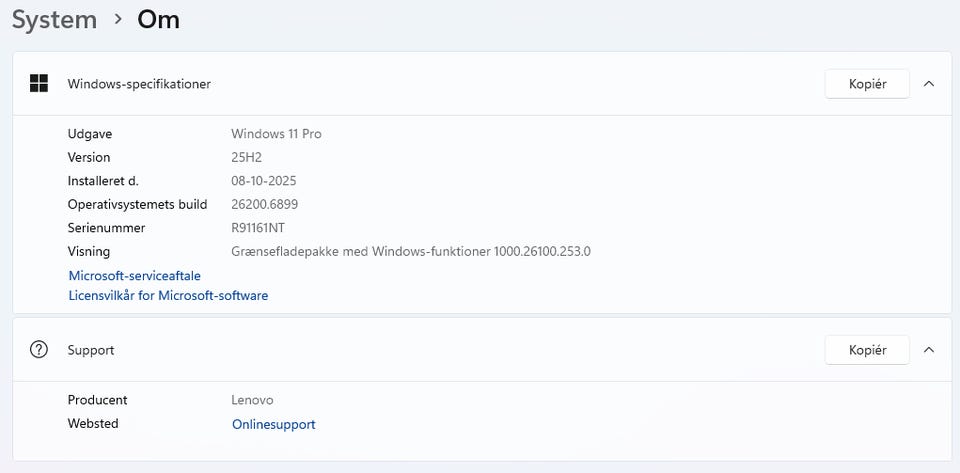The height and width of the screenshot is (473, 960).
Task: Click the Windows logo icon beside Windows-specifikationer
Action: [x=39, y=83]
